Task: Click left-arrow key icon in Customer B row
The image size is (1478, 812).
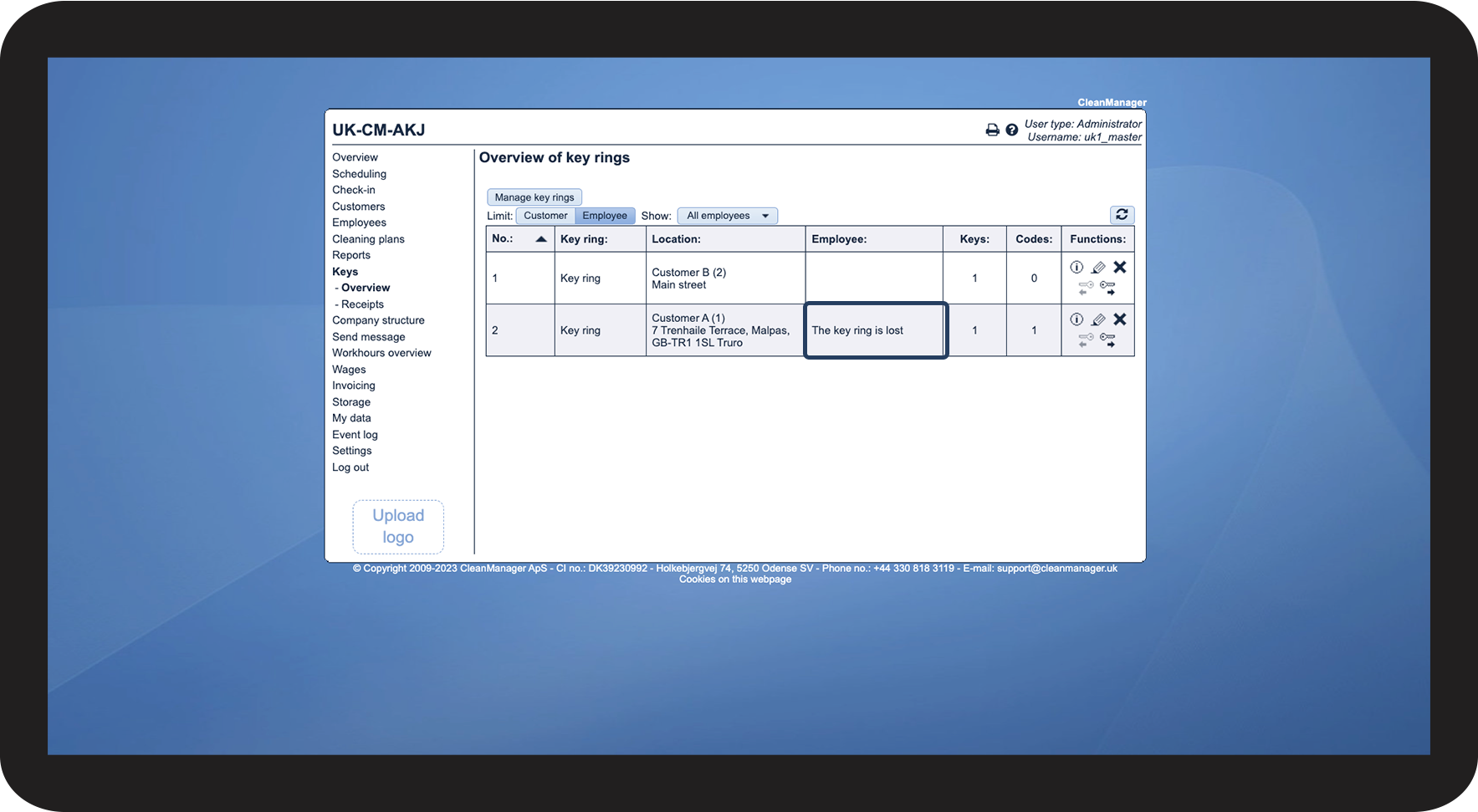Action: [1086, 288]
